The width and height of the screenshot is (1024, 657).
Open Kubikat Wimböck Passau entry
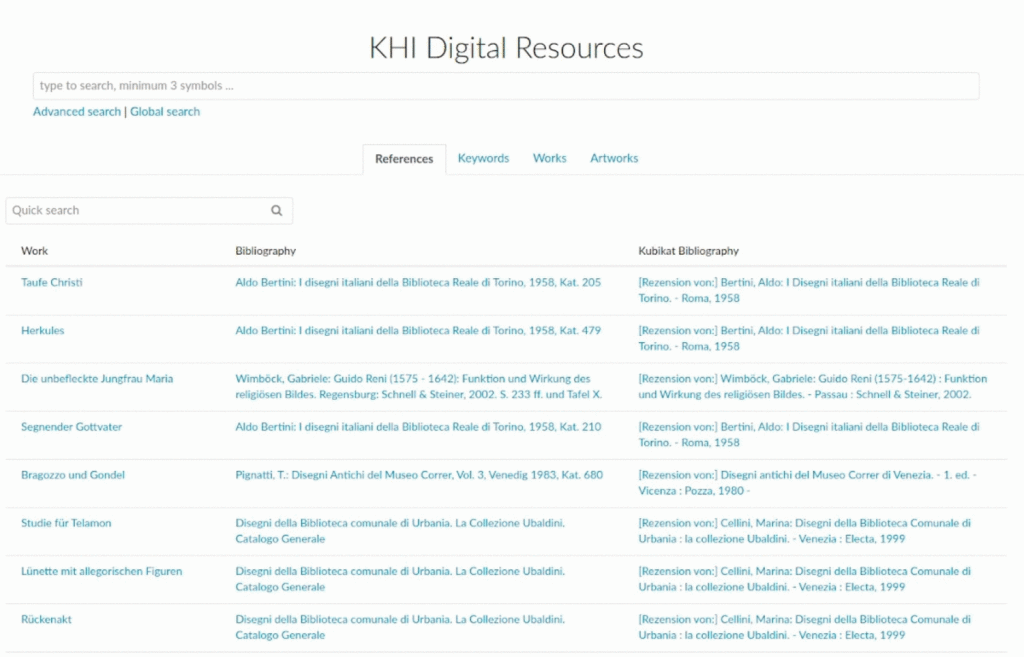(x=813, y=387)
